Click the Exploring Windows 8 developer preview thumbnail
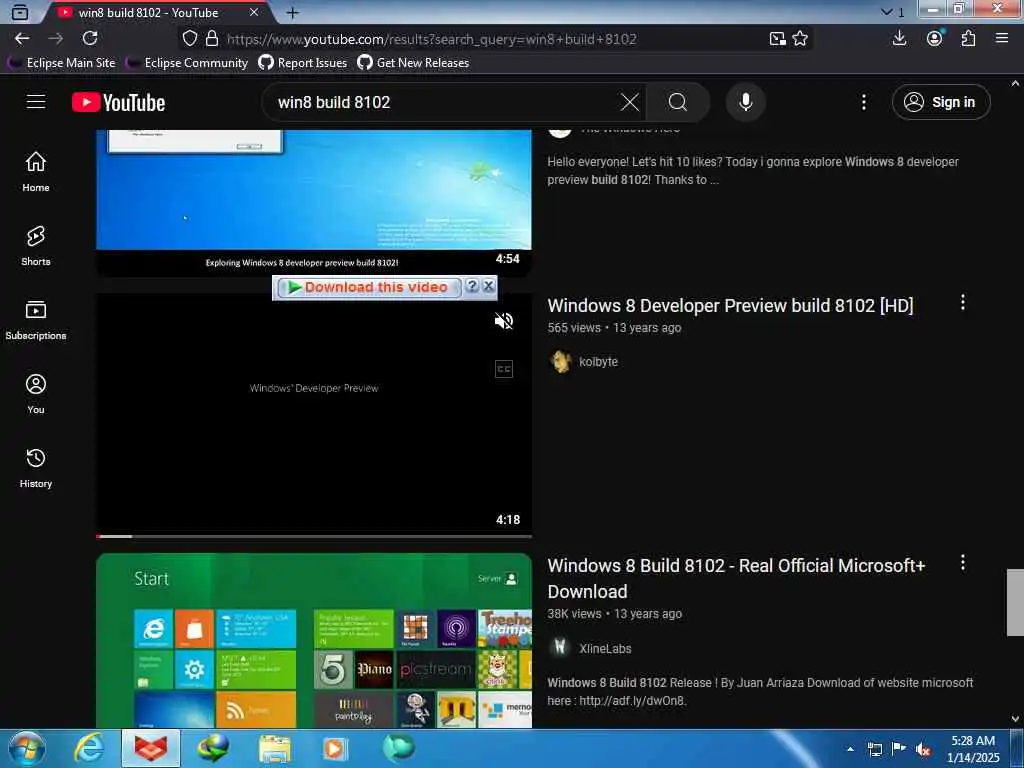The image size is (1024, 768). coord(314,202)
